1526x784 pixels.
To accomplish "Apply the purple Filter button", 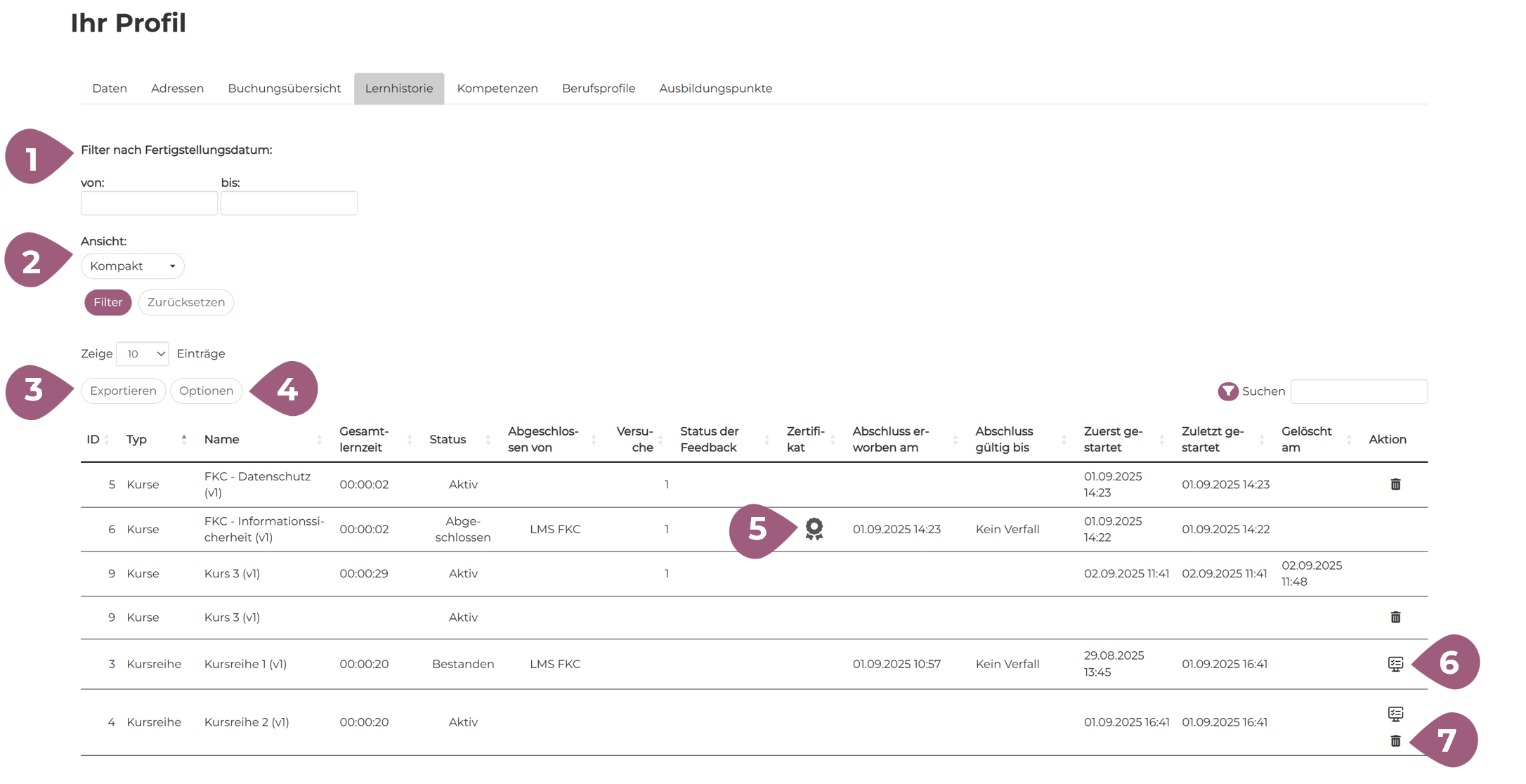I will pyautogui.click(x=107, y=302).
